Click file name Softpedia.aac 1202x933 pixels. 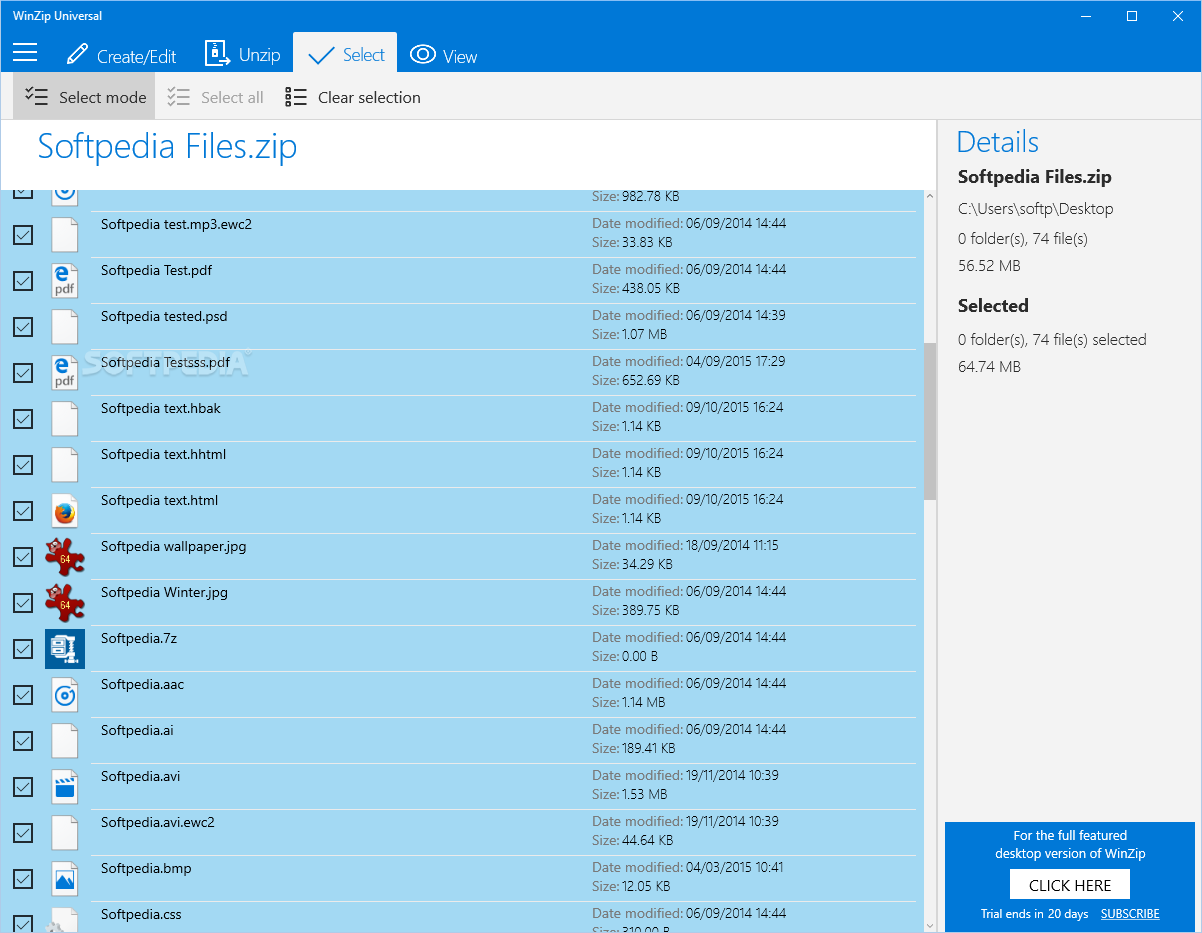click(142, 684)
